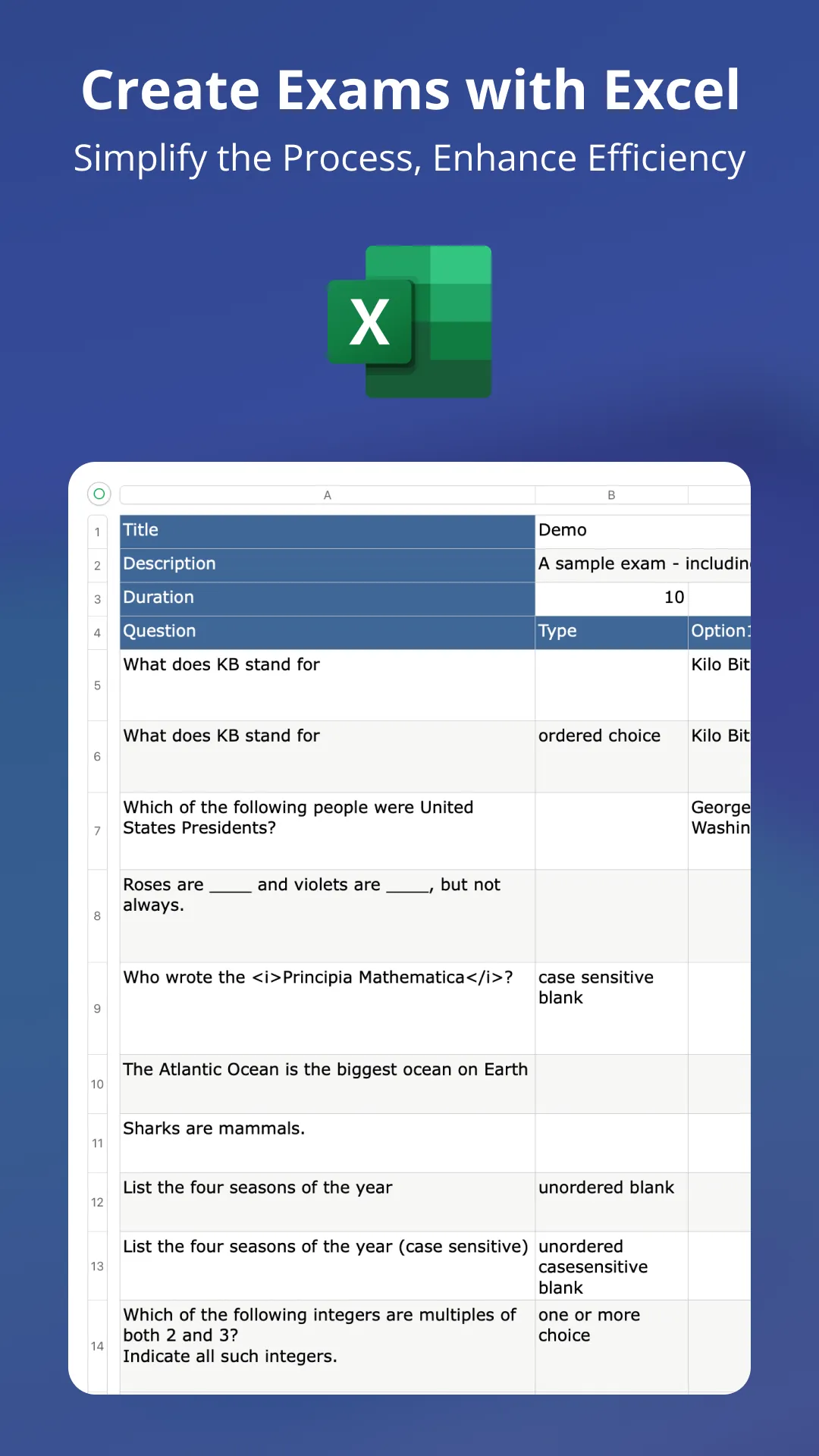819x1456 pixels.
Task: Click the select-all circle in sheet corner
Action: (x=99, y=494)
